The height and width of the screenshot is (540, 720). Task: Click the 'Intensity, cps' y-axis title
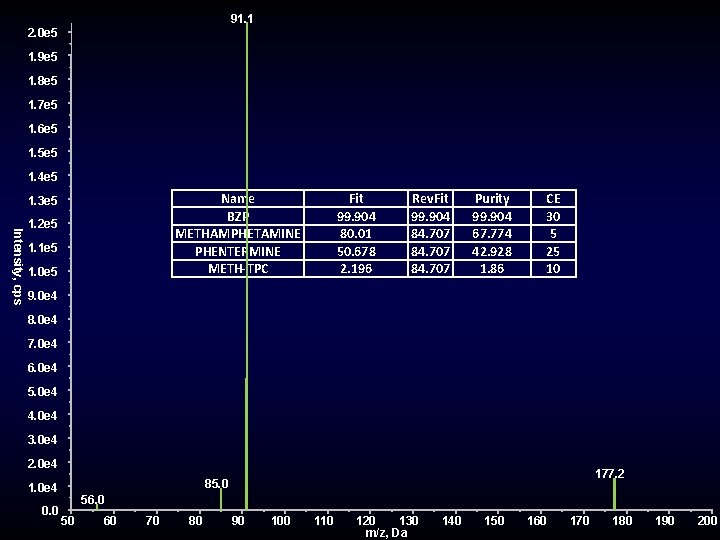pos(17,267)
